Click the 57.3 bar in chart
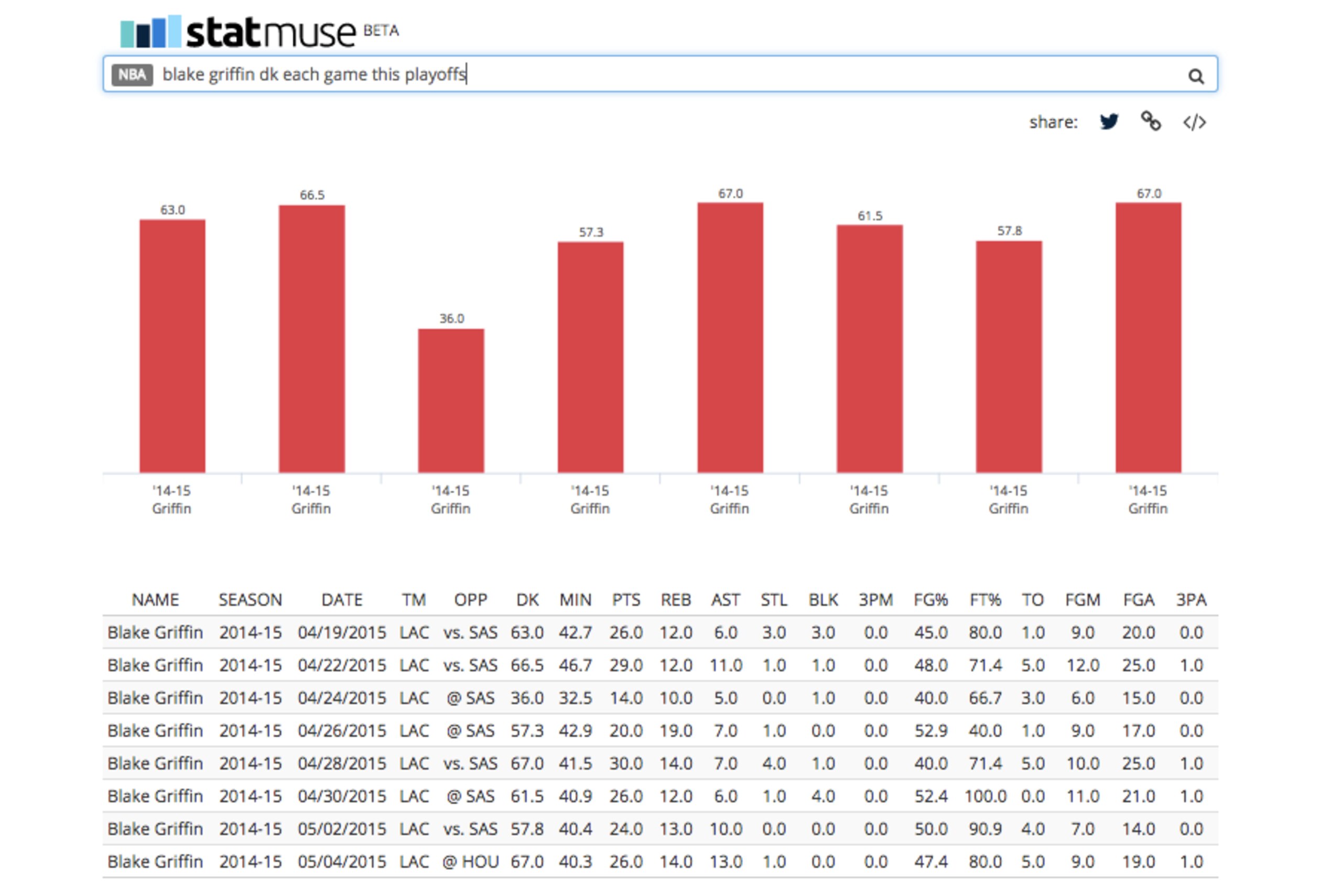1342x896 pixels. coord(591,357)
